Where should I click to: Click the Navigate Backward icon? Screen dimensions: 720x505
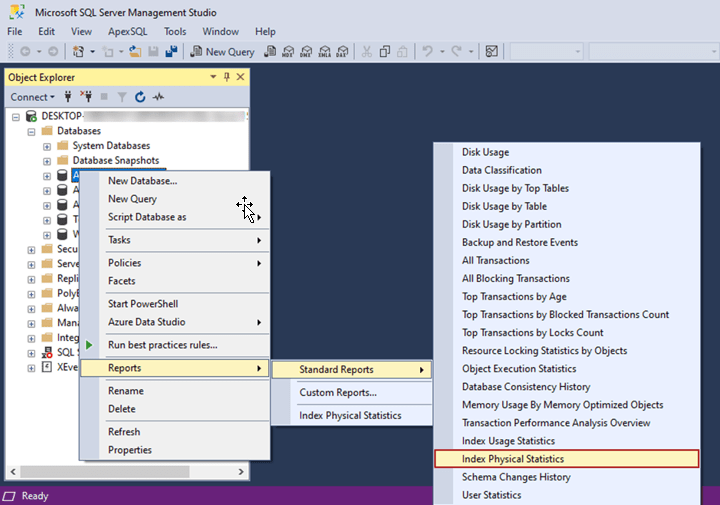[x=26, y=52]
